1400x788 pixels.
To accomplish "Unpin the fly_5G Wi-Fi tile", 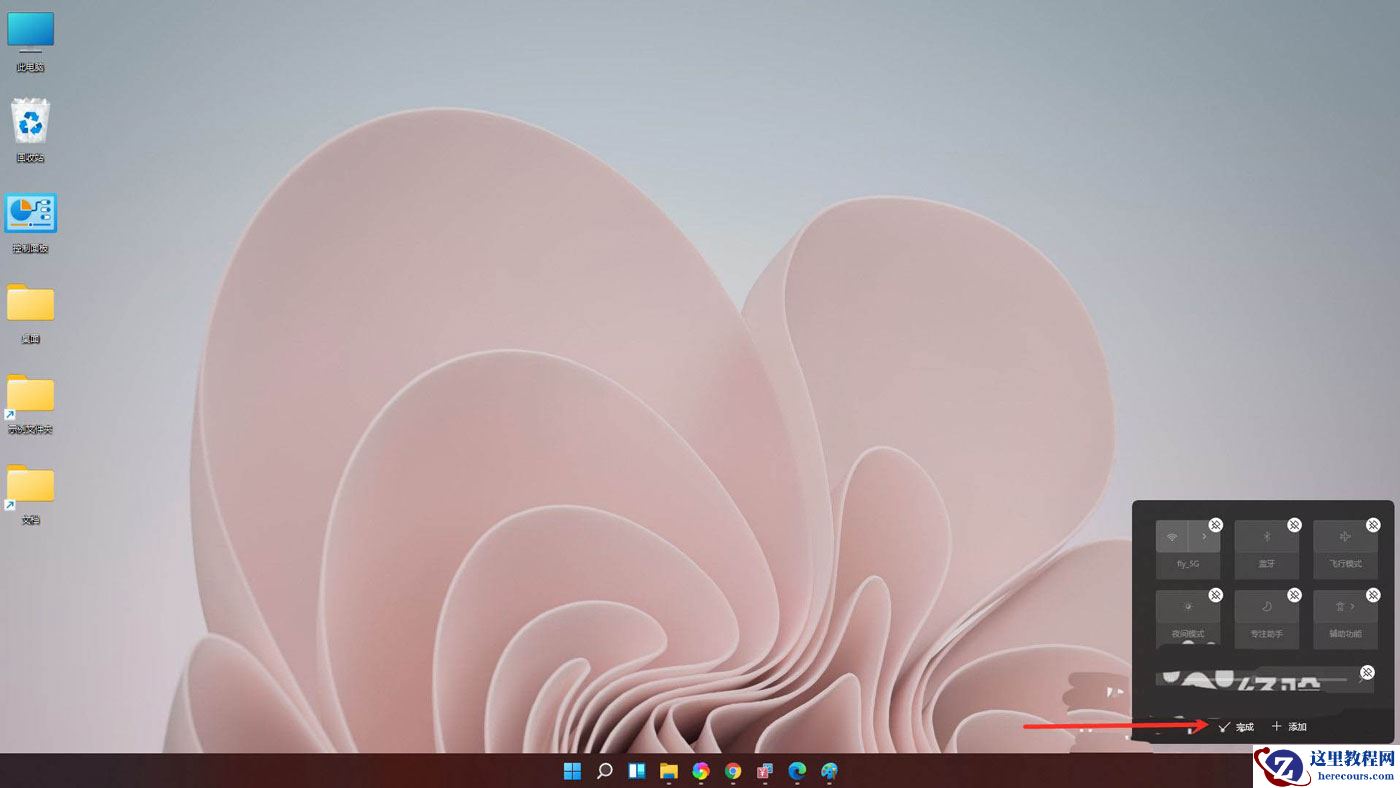I will tap(1214, 524).
